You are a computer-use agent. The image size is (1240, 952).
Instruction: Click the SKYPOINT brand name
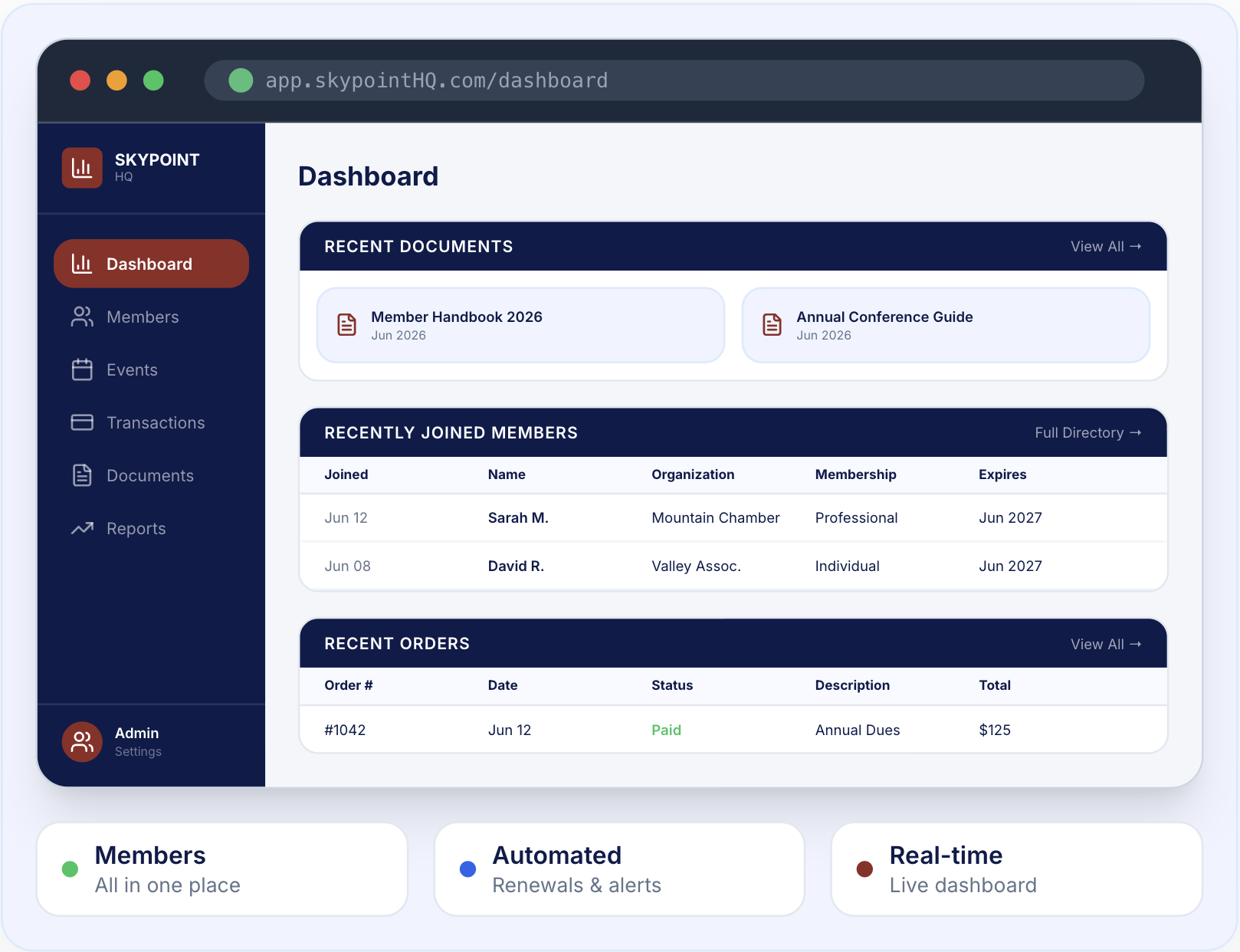157,159
